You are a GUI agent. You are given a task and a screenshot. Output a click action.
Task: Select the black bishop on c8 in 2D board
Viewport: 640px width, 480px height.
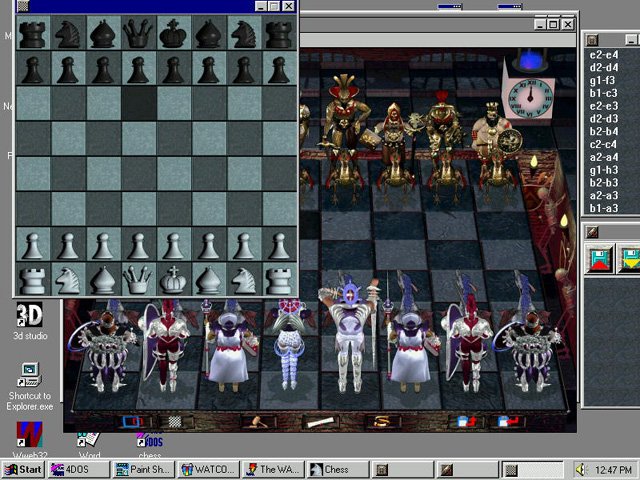coord(103,34)
